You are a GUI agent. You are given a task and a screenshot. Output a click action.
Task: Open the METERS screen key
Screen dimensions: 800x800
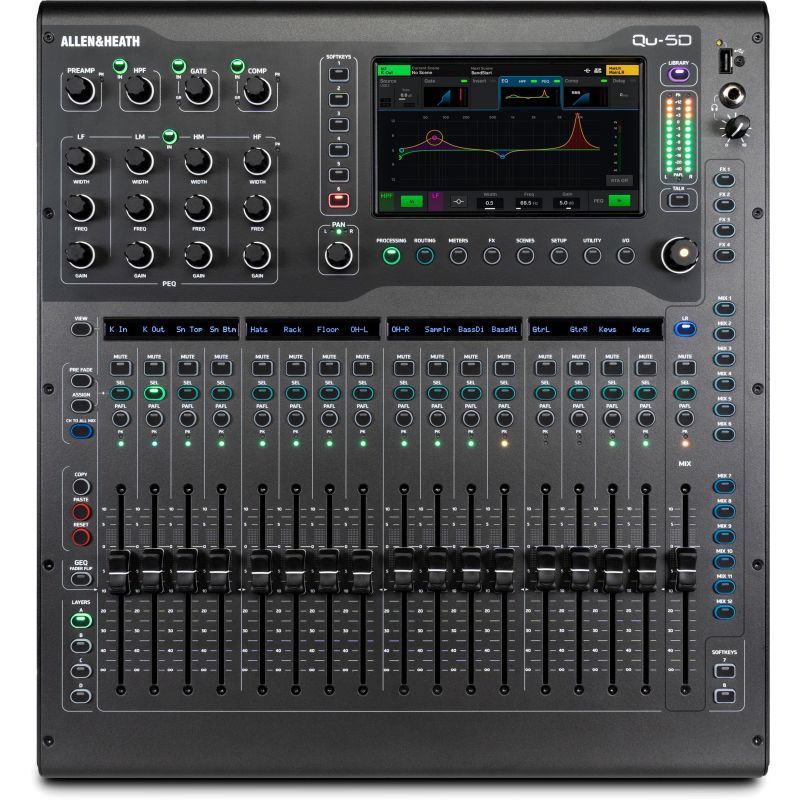[458, 255]
